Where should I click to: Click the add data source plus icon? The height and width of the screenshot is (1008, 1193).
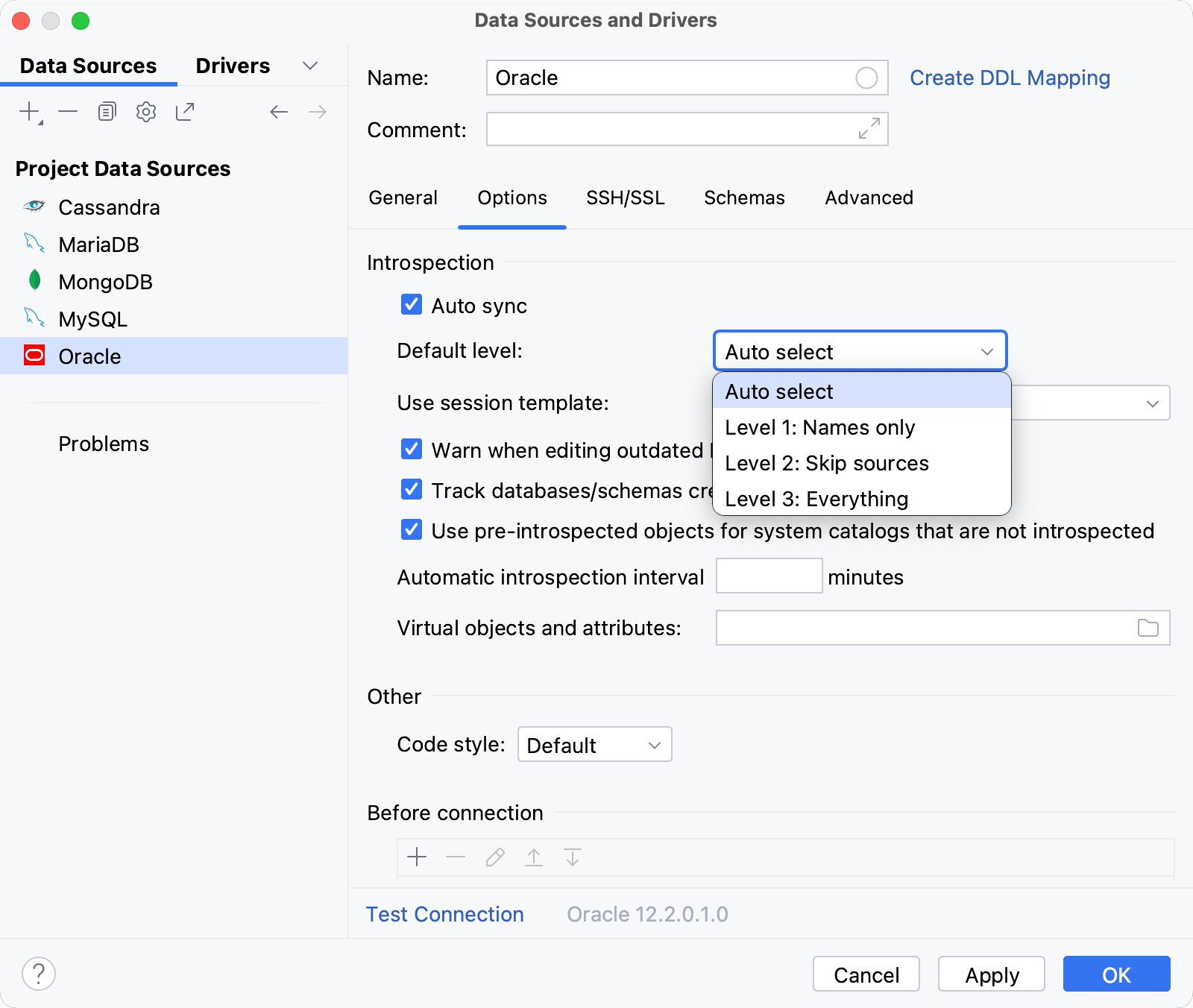30,112
